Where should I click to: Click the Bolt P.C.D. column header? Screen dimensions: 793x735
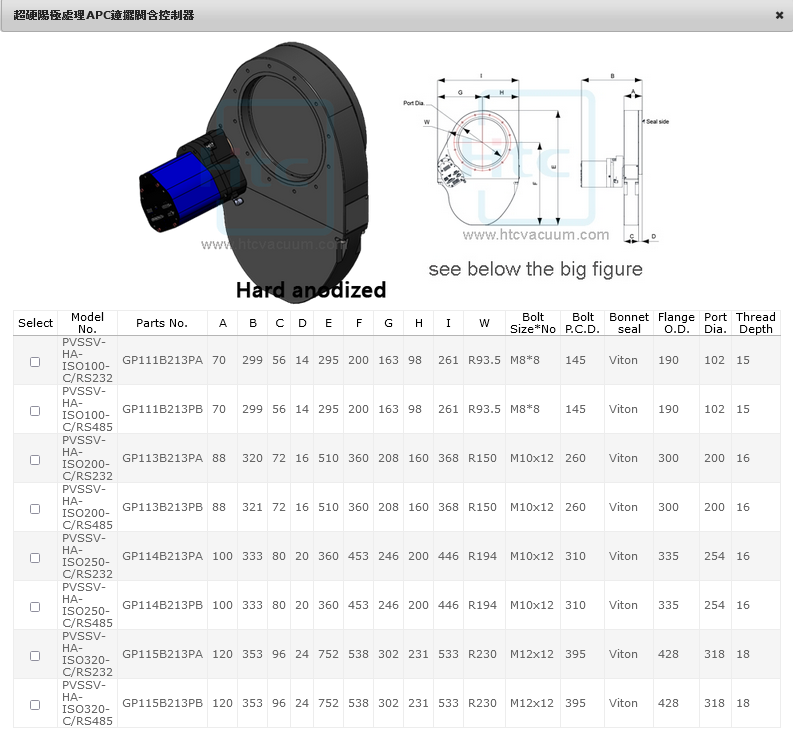pos(582,323)
